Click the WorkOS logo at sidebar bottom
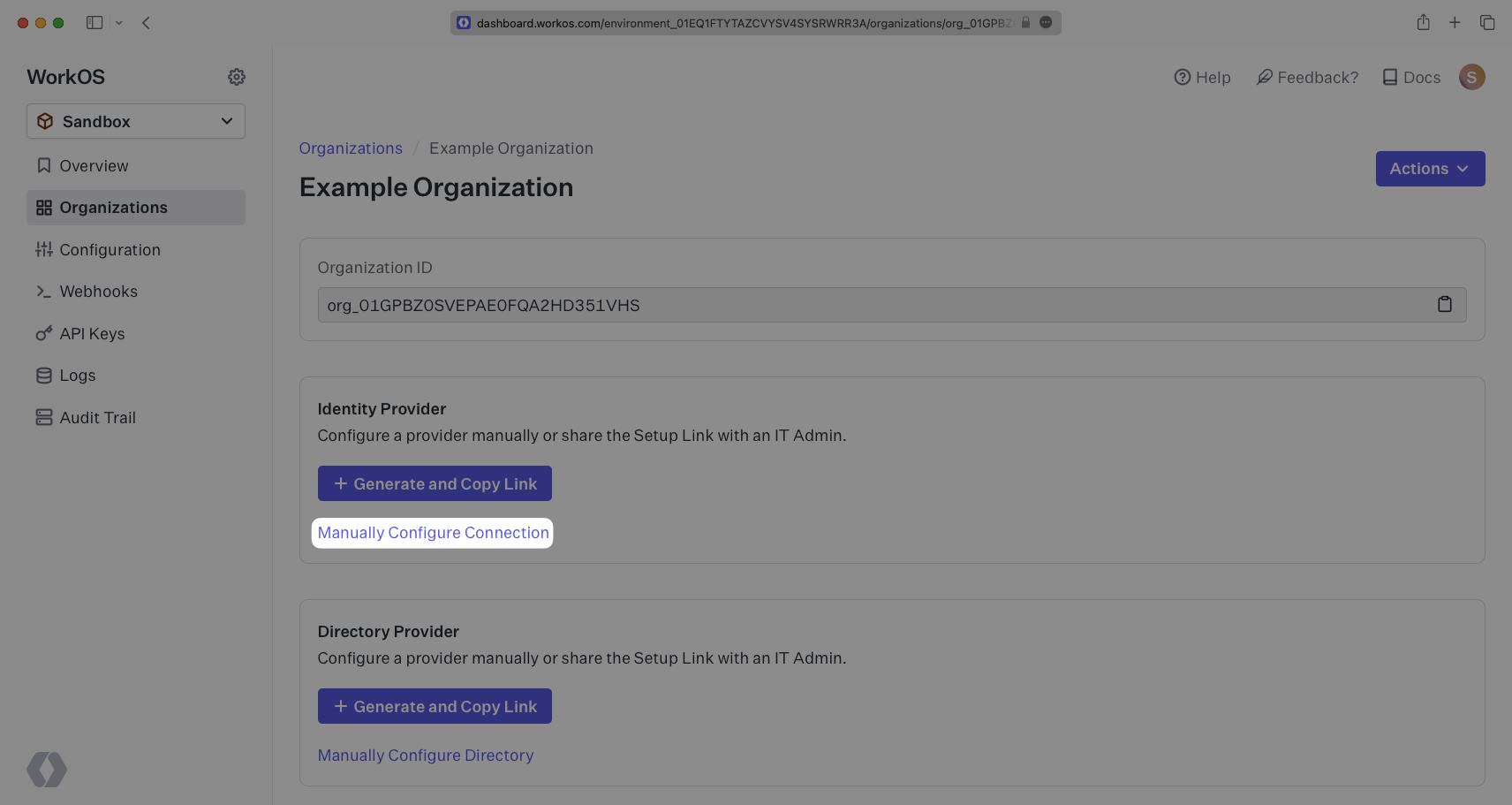This screenshot has height=805, width=1512. tap(47, 769)
